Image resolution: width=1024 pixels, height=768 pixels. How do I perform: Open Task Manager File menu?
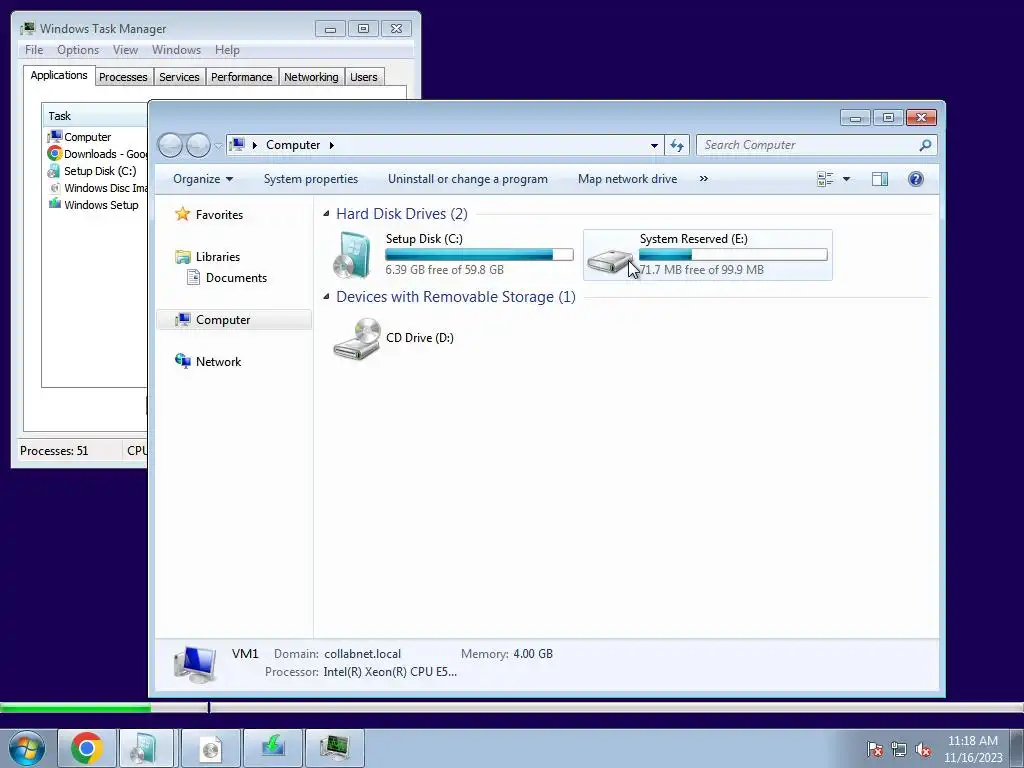coord(34,50)
